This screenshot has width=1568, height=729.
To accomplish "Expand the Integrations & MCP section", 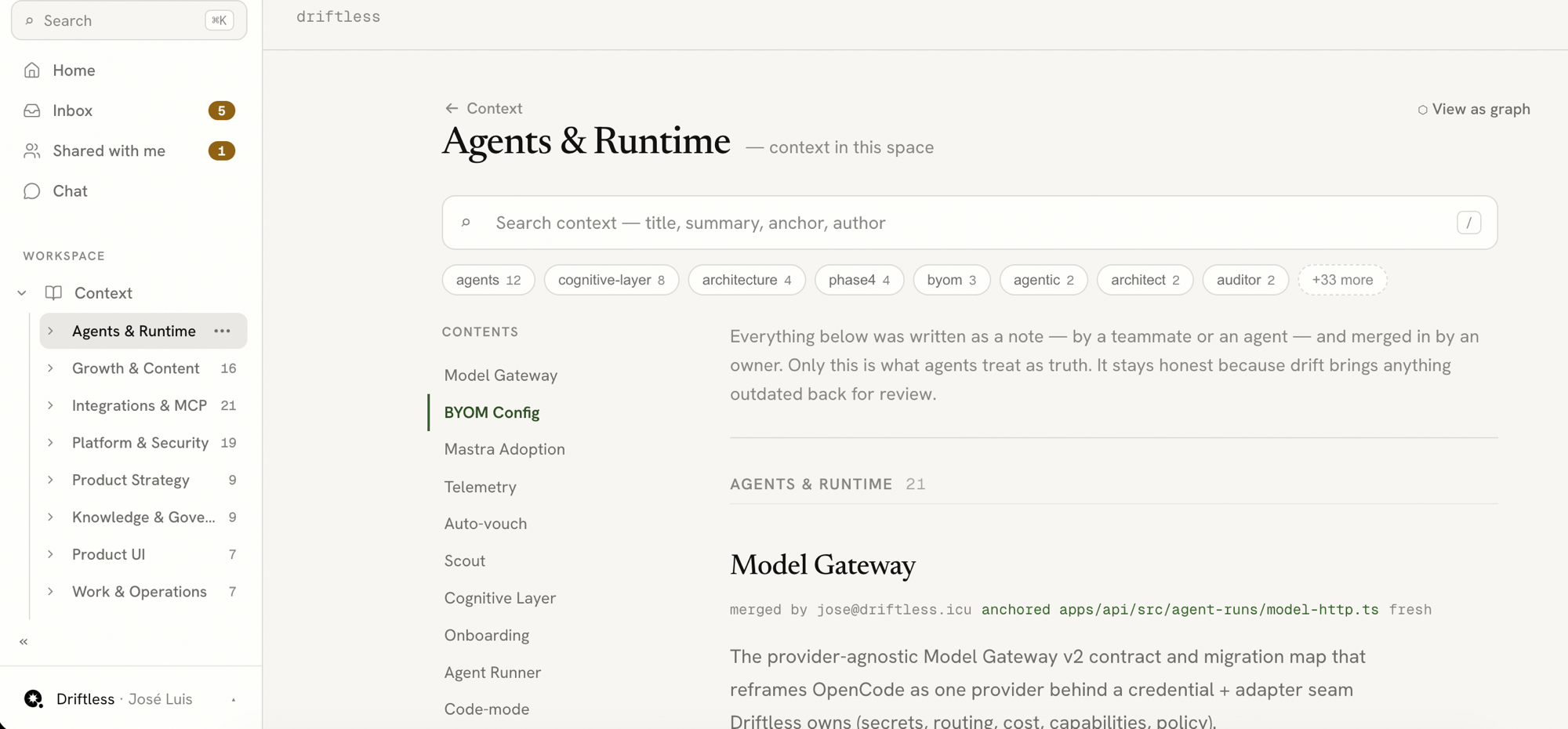I will 51,405.
